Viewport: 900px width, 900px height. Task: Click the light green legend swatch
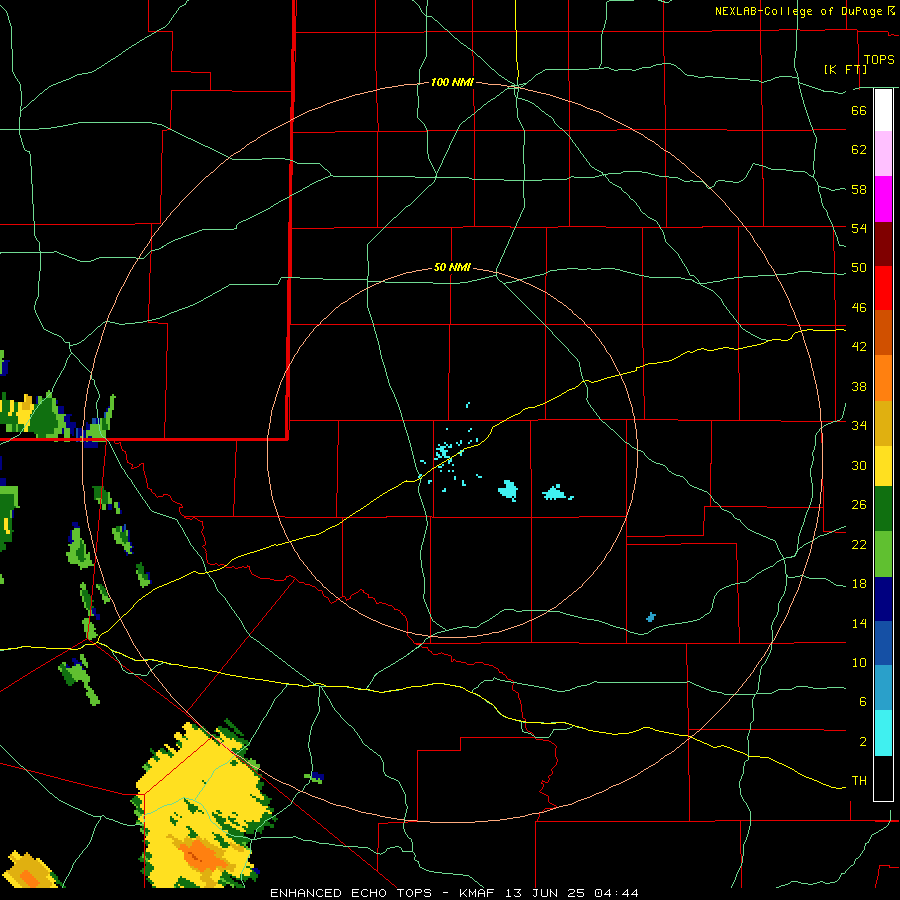point(883,553)
